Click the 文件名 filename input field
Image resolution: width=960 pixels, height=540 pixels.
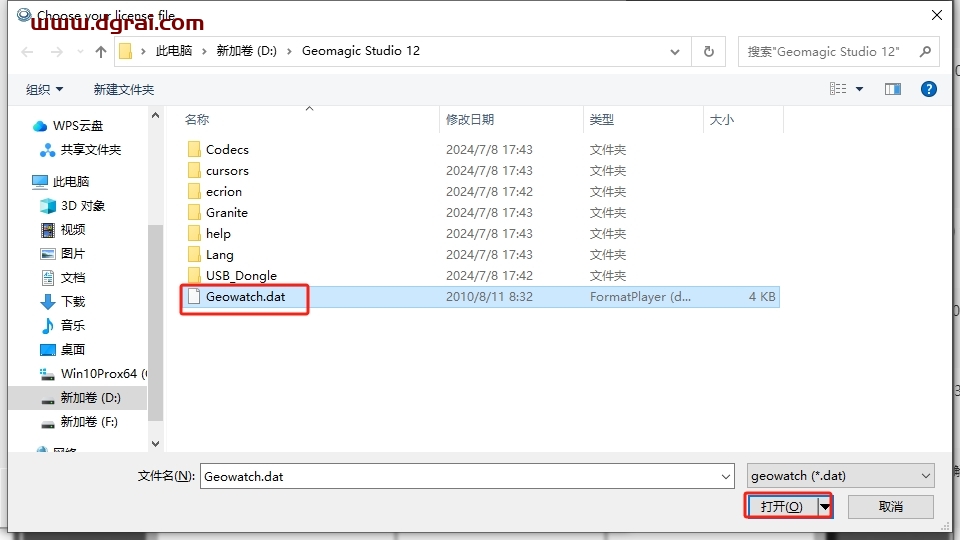(x=467, y=477)
